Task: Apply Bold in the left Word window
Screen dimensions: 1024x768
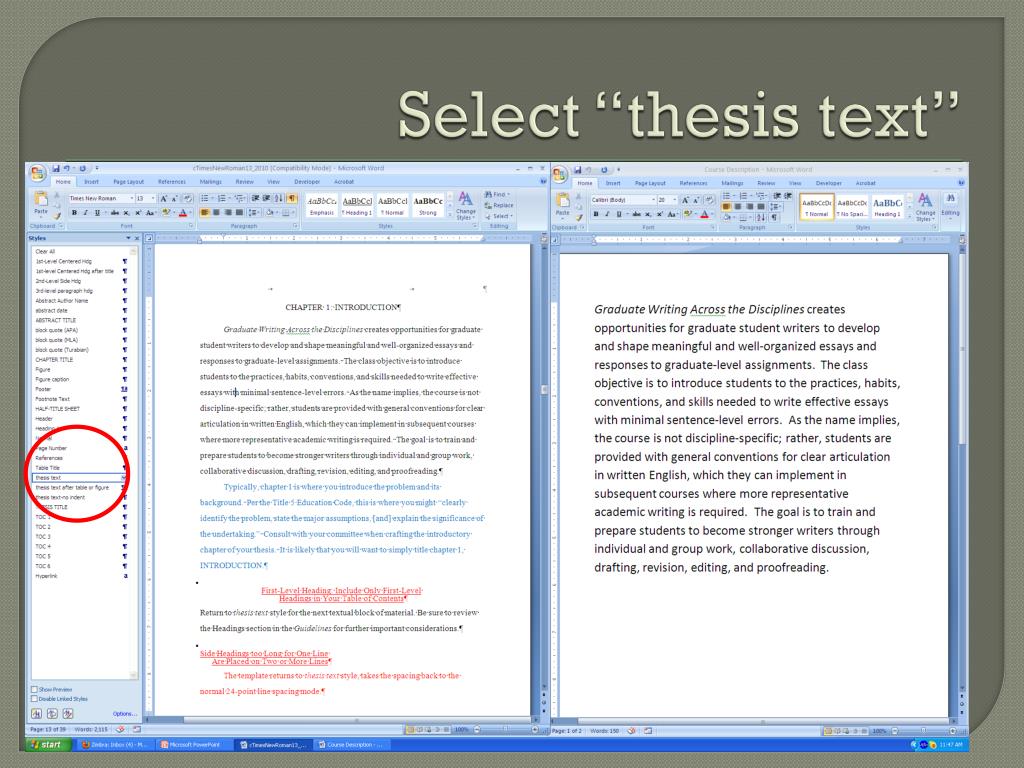Action: (74, 213)
